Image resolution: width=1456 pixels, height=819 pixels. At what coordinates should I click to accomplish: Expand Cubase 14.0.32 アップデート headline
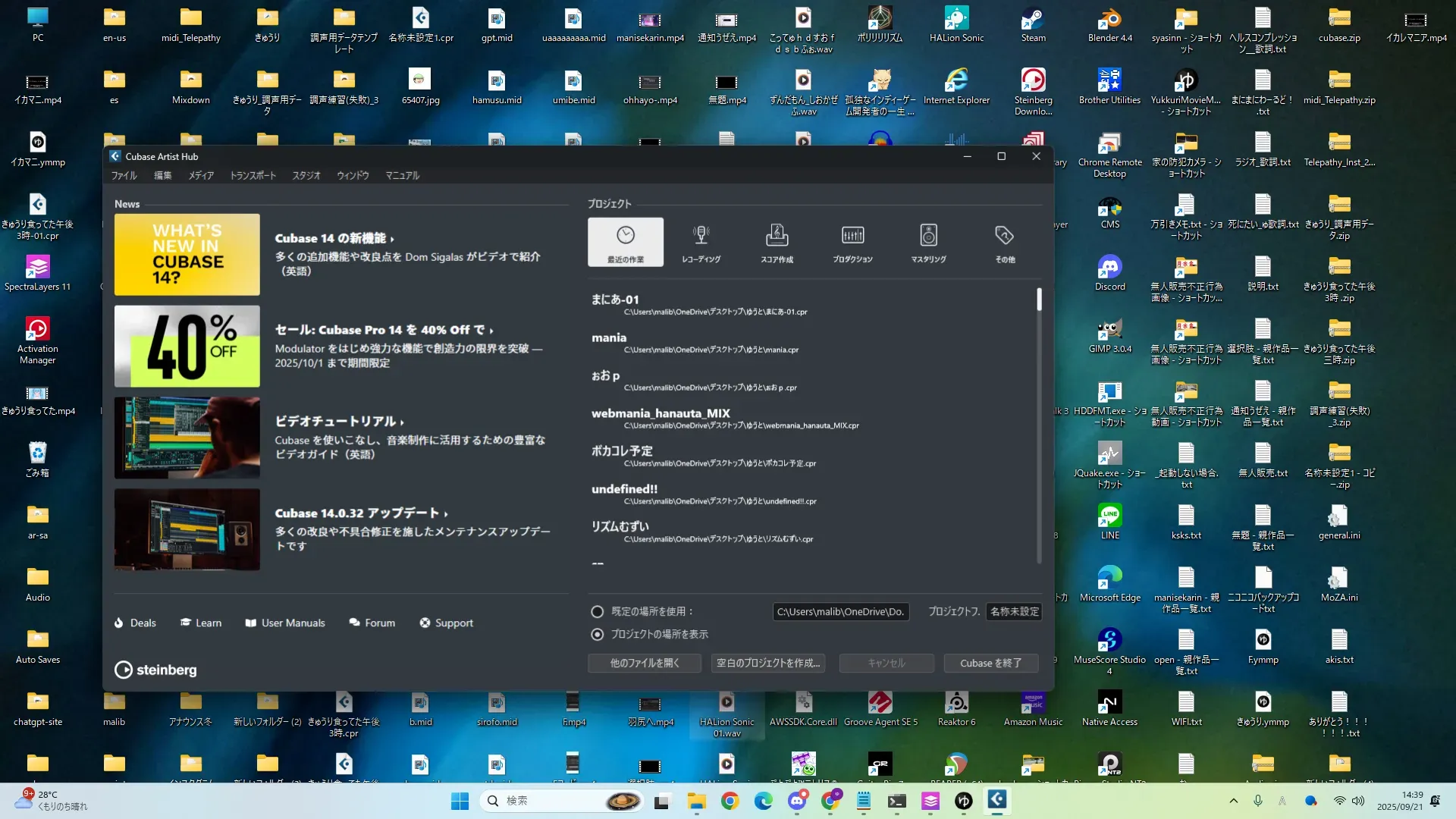pos(362,513)
